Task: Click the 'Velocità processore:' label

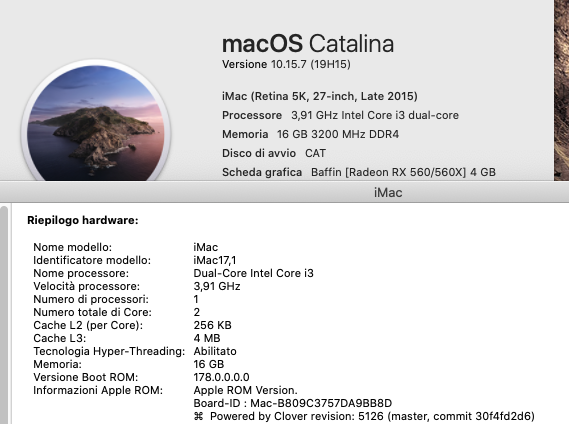Action: (x=86, y=286)
